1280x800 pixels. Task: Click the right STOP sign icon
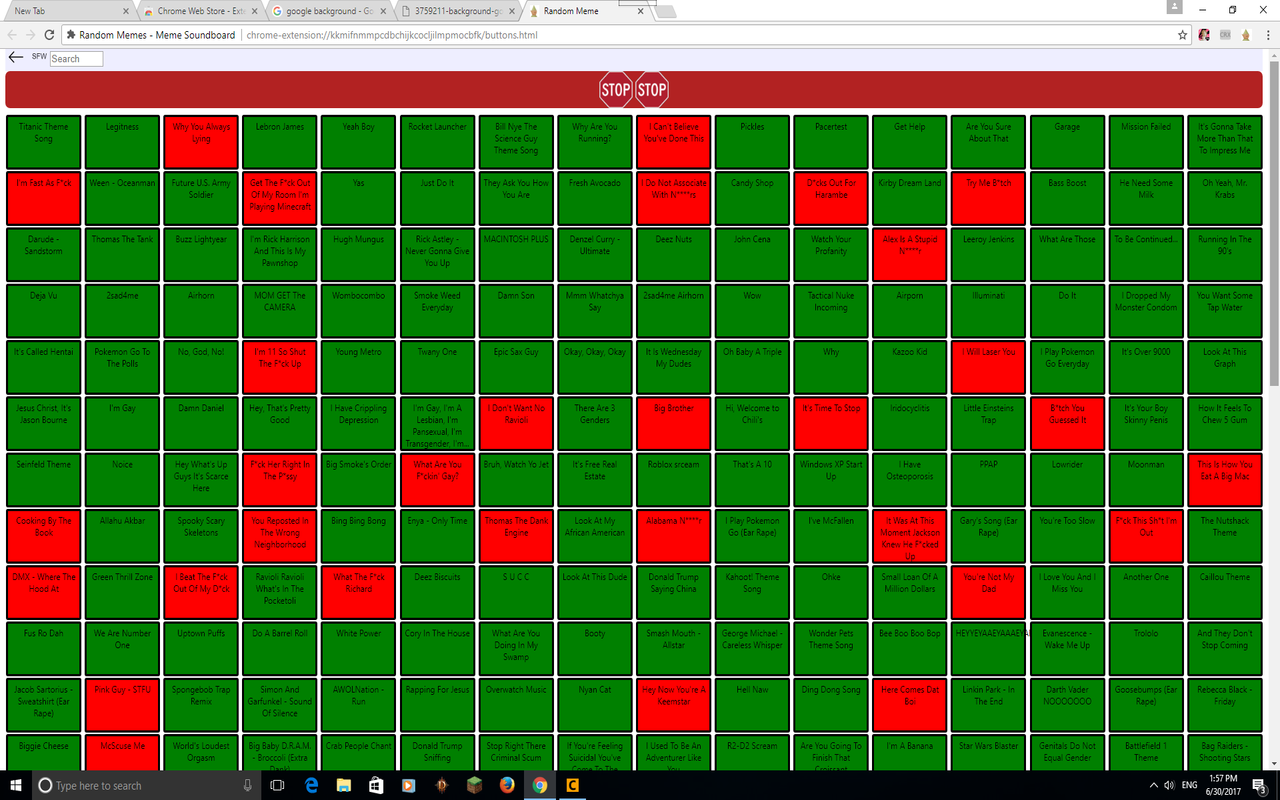652,90
